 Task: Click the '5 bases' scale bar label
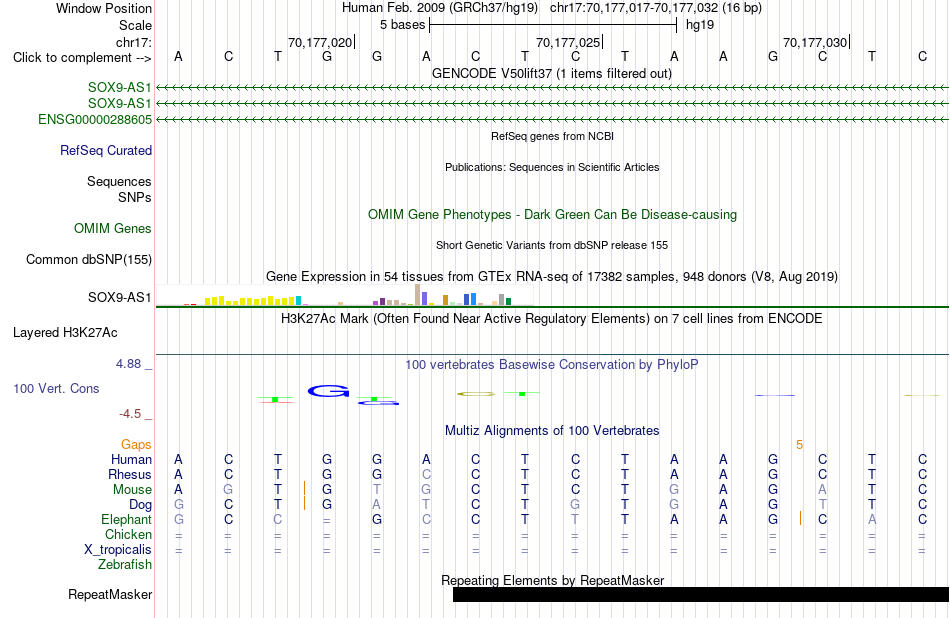pos(403,25)
